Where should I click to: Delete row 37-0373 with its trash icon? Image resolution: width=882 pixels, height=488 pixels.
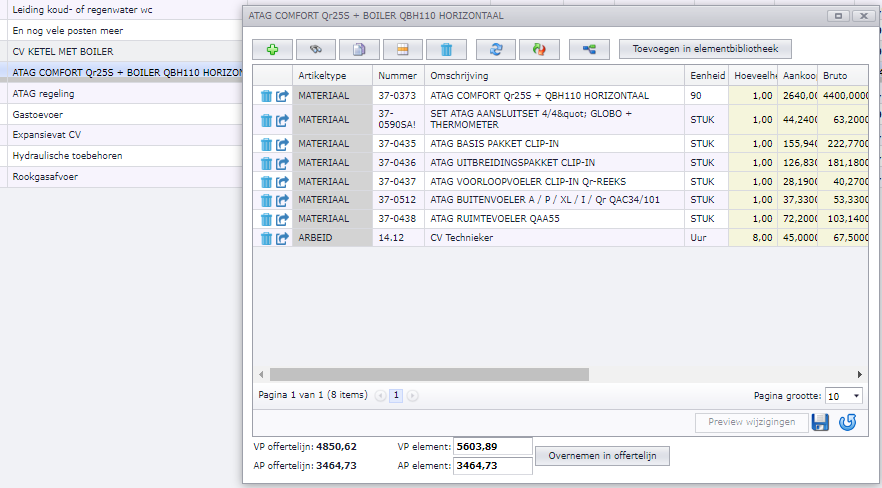pos(267,96)
